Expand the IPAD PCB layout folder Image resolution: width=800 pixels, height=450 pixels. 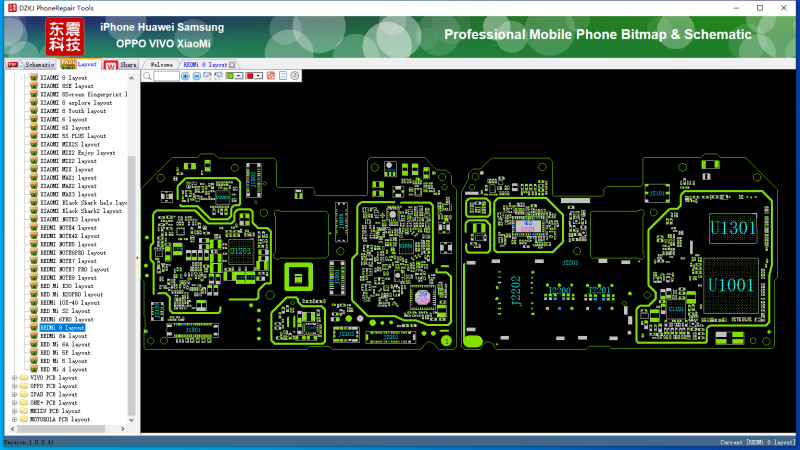pos(14,395)
